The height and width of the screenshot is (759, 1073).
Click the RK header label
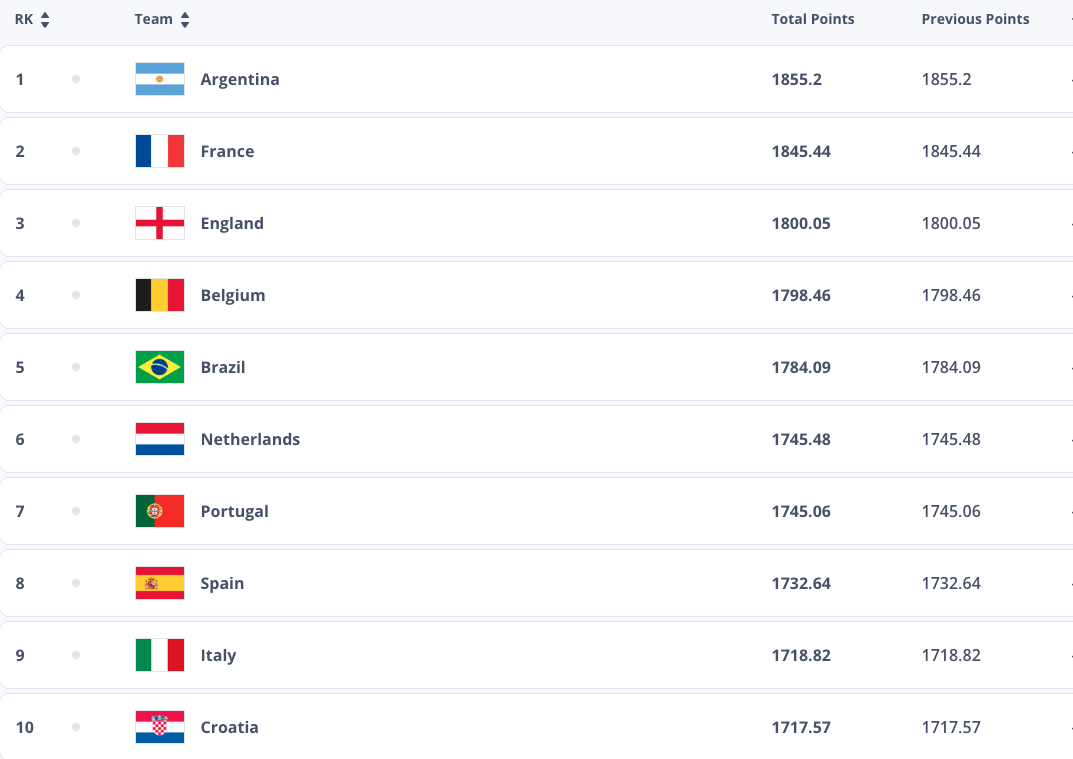click(24, 19)
